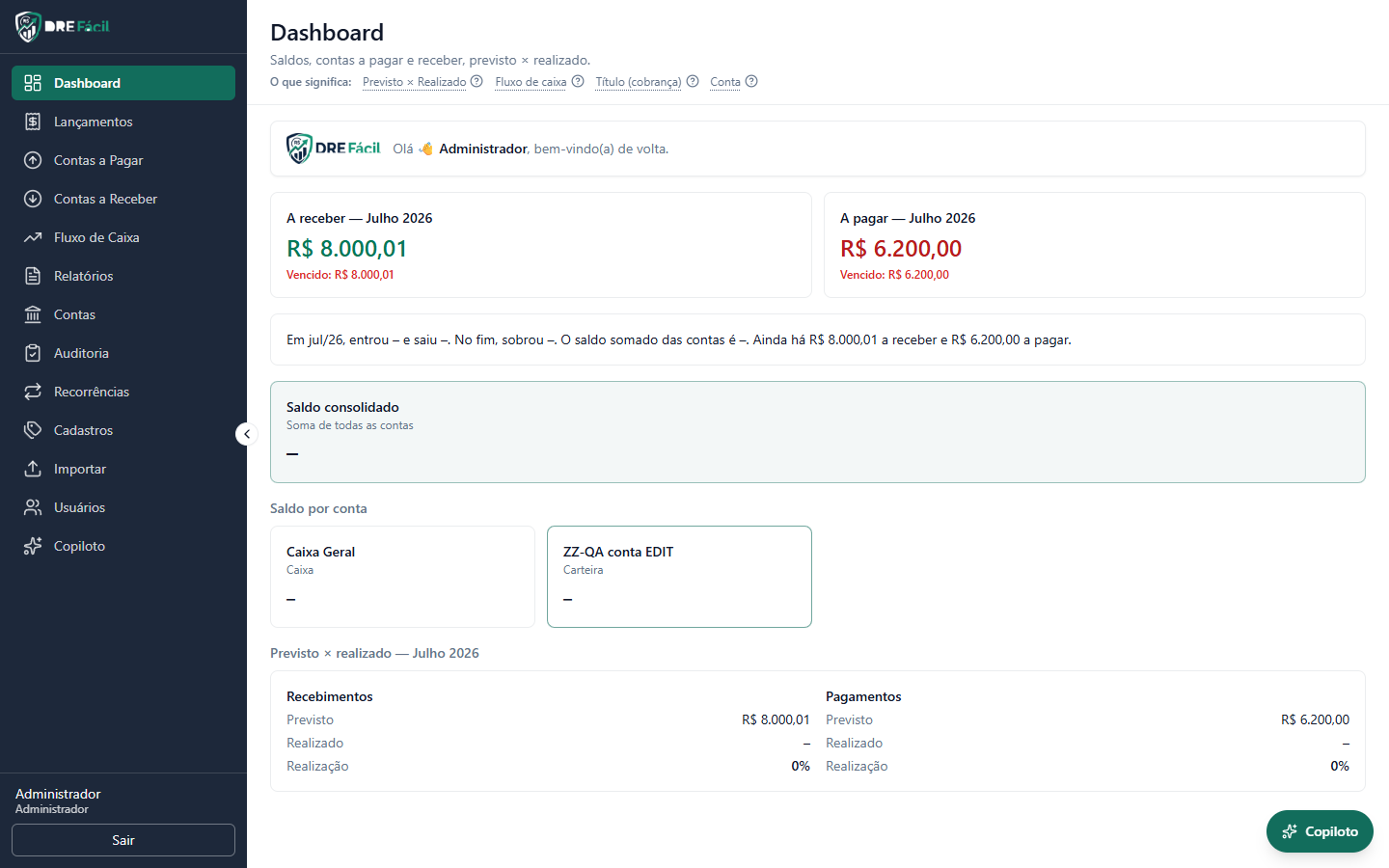The image size is (1389, 868).
Task: Click the Fluxo de caixa glossary link
Action: coord(531,82)
